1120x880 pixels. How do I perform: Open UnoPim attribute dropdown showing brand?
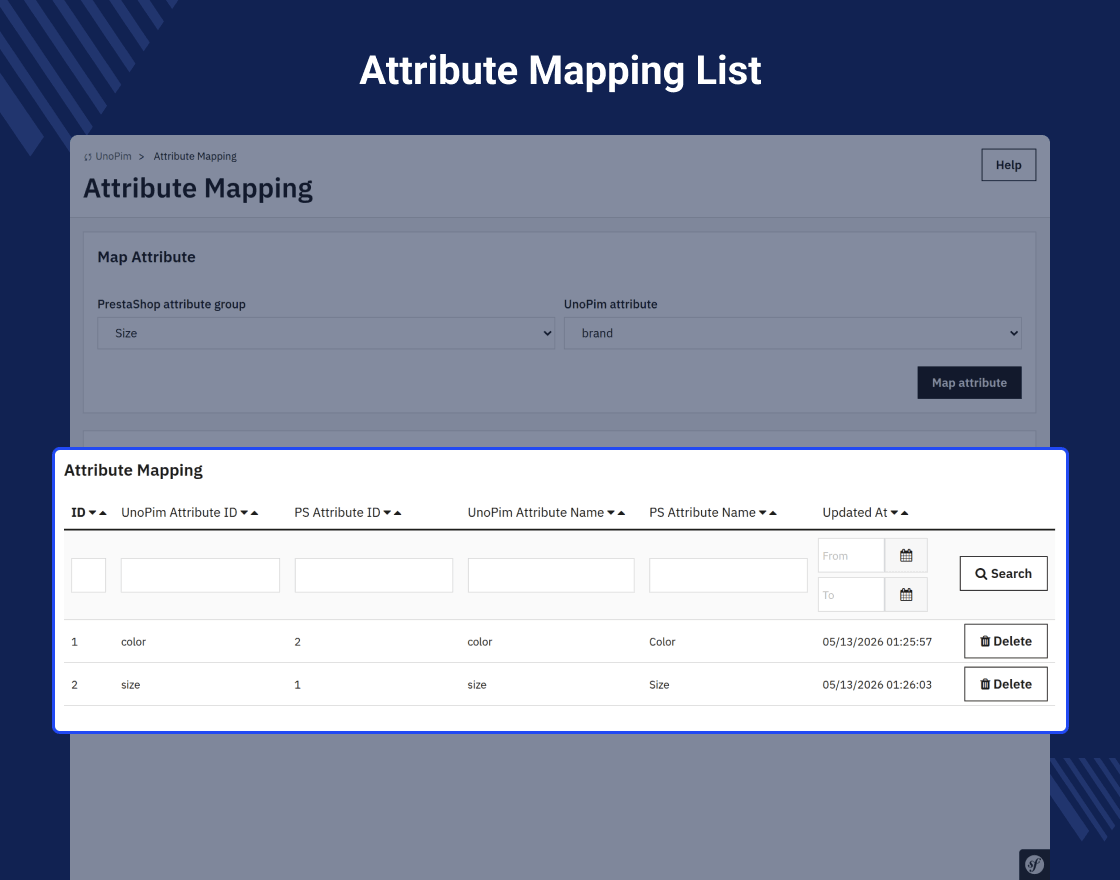point(793,334)
